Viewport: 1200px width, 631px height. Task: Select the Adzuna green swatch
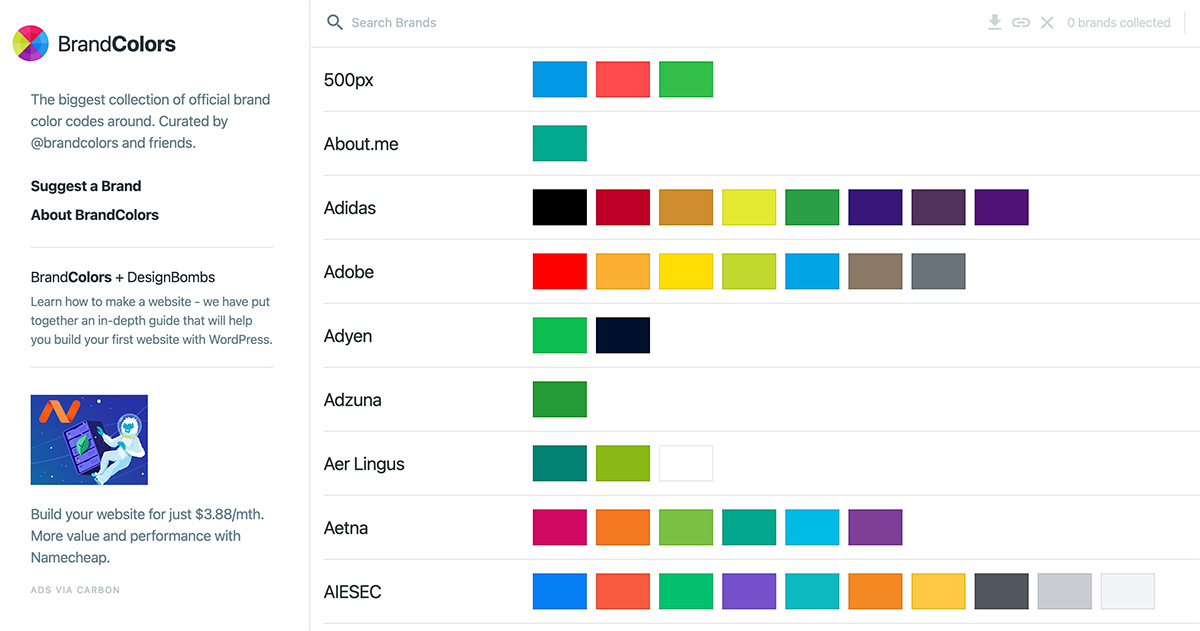pyautogui.click(x=559, y=399)
